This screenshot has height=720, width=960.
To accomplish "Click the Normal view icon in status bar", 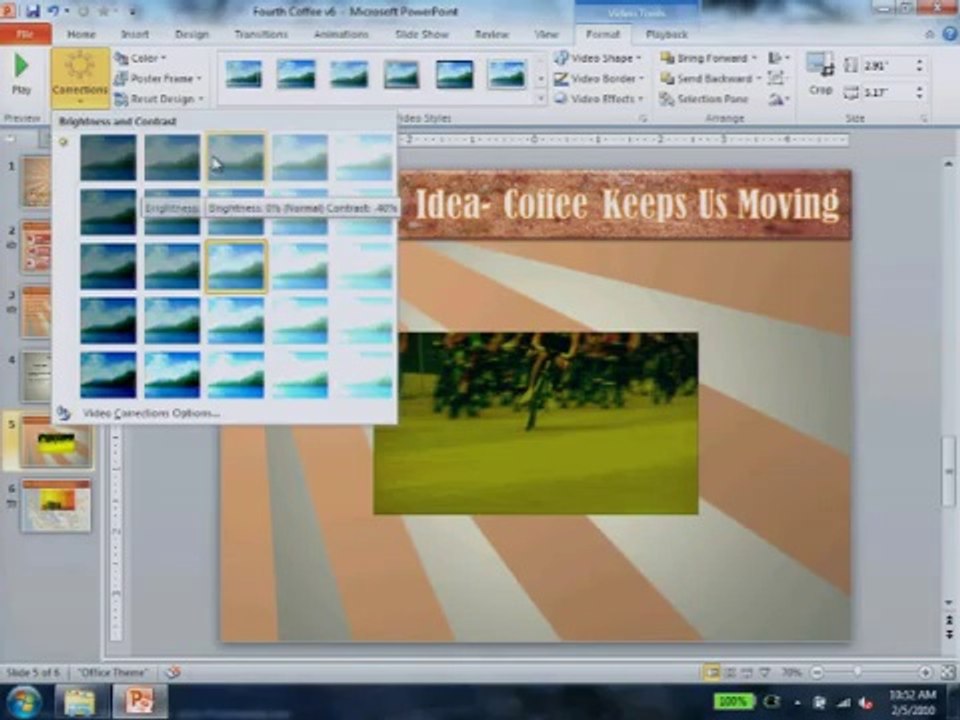I will [x=711, y=672].
